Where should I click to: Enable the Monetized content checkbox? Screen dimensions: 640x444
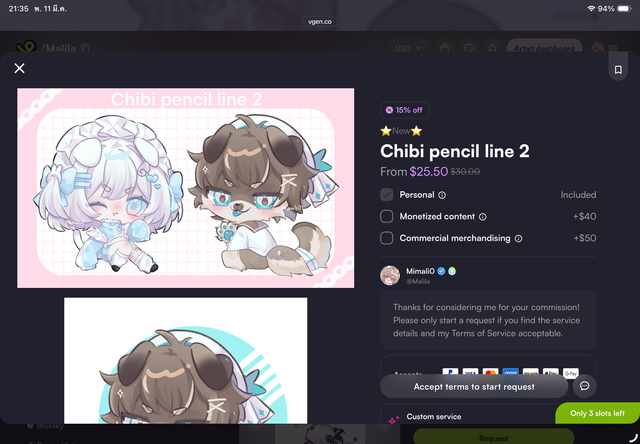click(x=387, y=216)
